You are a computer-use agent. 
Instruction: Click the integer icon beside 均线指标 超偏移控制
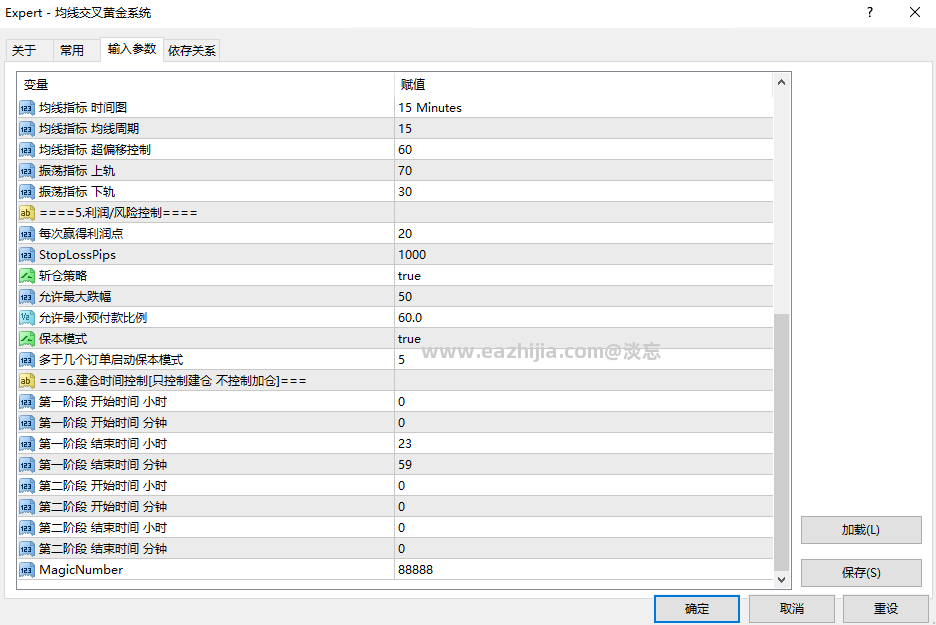[26, 150]
